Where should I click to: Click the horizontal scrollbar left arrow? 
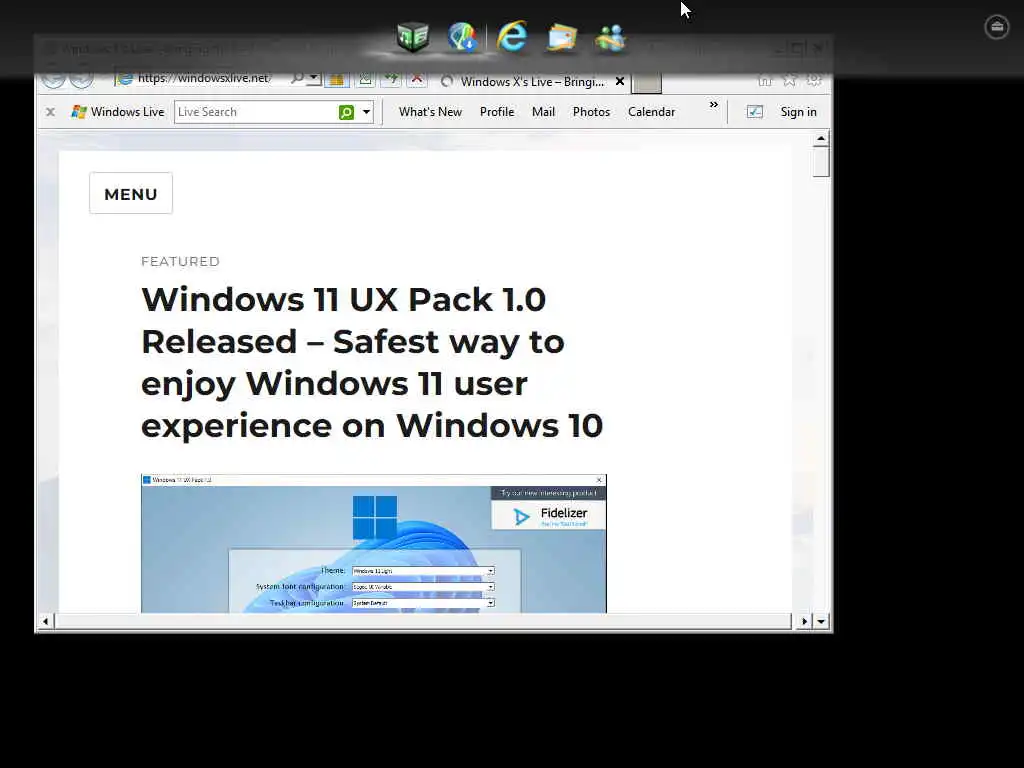[45, 621]
